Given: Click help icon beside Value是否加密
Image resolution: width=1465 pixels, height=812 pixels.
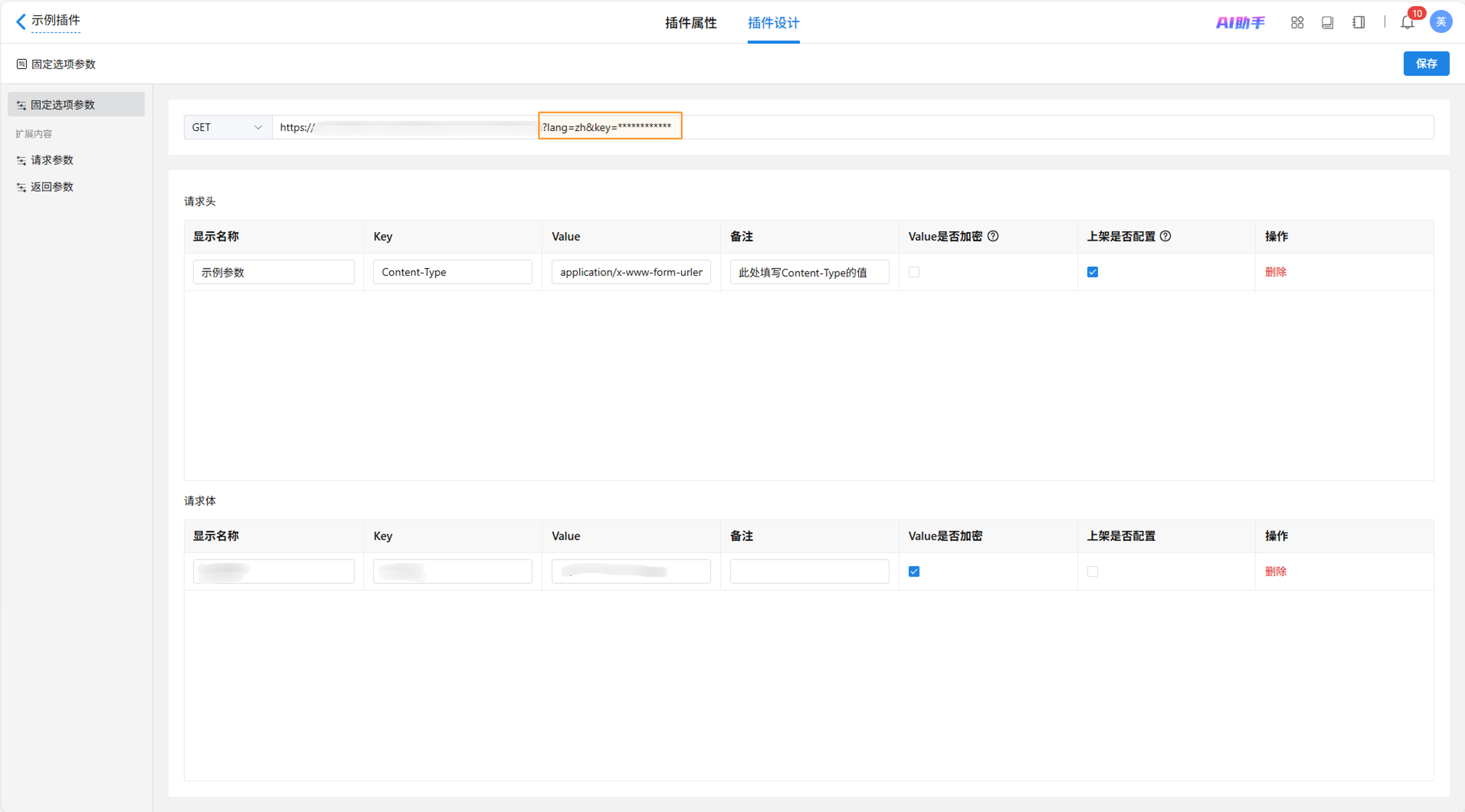Looking at the screenshot, I should pos(993,236).
